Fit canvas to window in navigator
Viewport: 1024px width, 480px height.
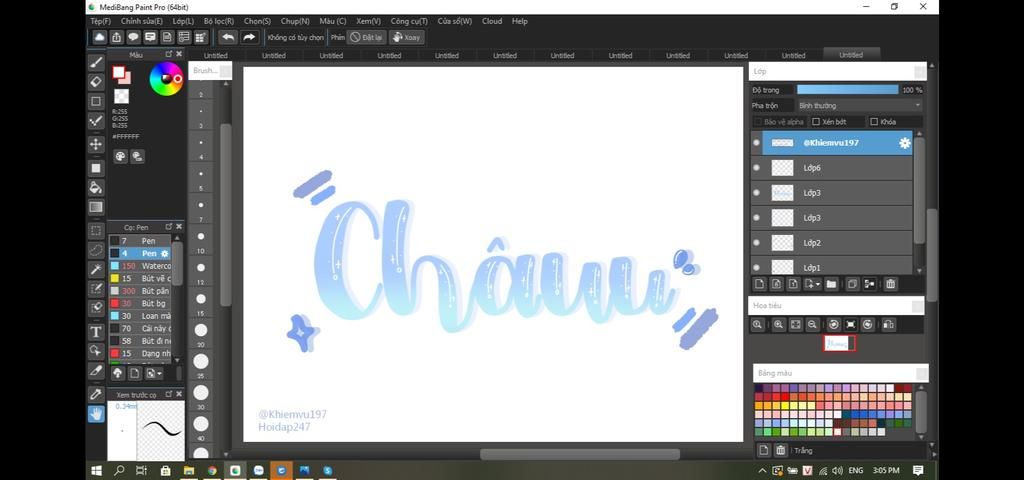coord(795,325)
